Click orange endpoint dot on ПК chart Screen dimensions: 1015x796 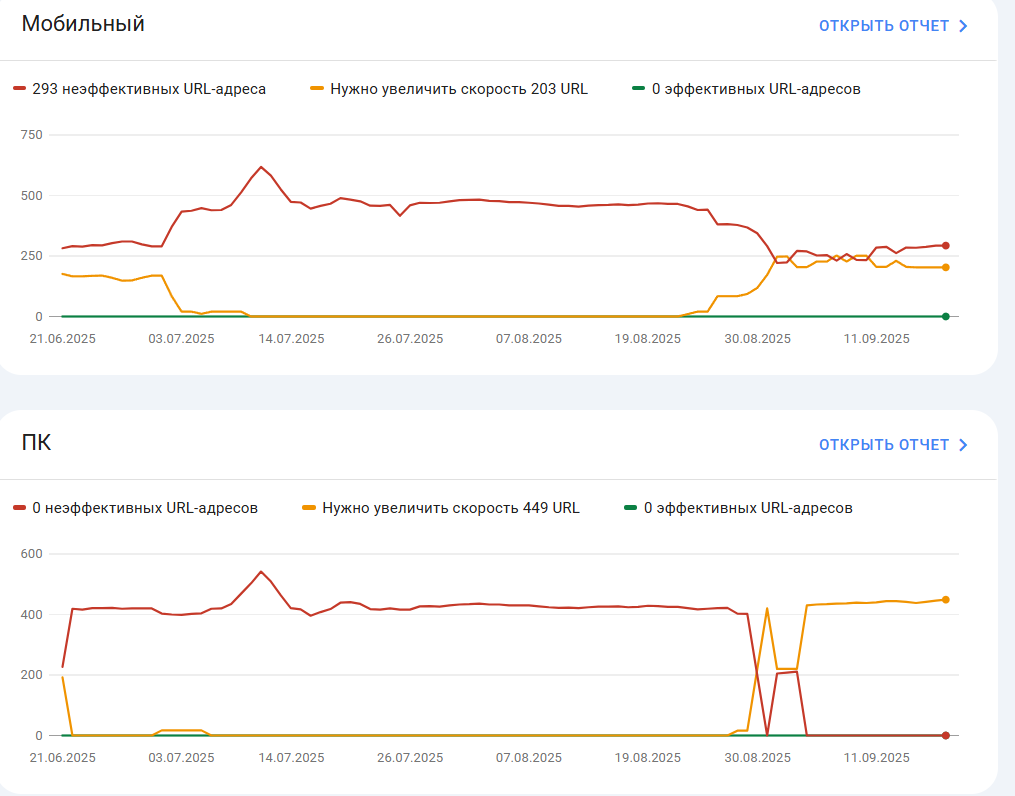[946, 600]
